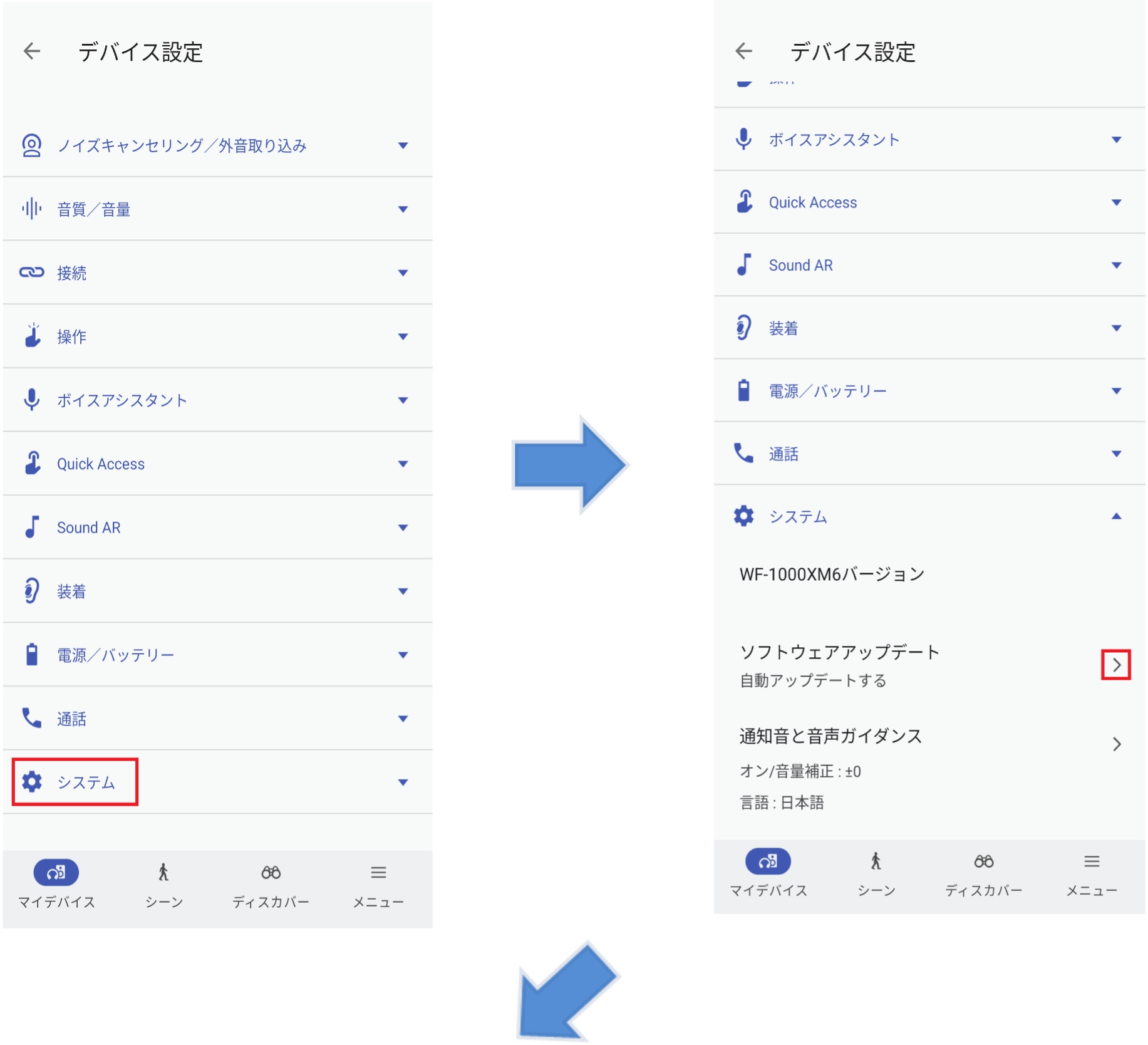Screen dimensions: 1148x1045
Task: Expand the 音質／音量 section arrow
Action: (403, 209)
